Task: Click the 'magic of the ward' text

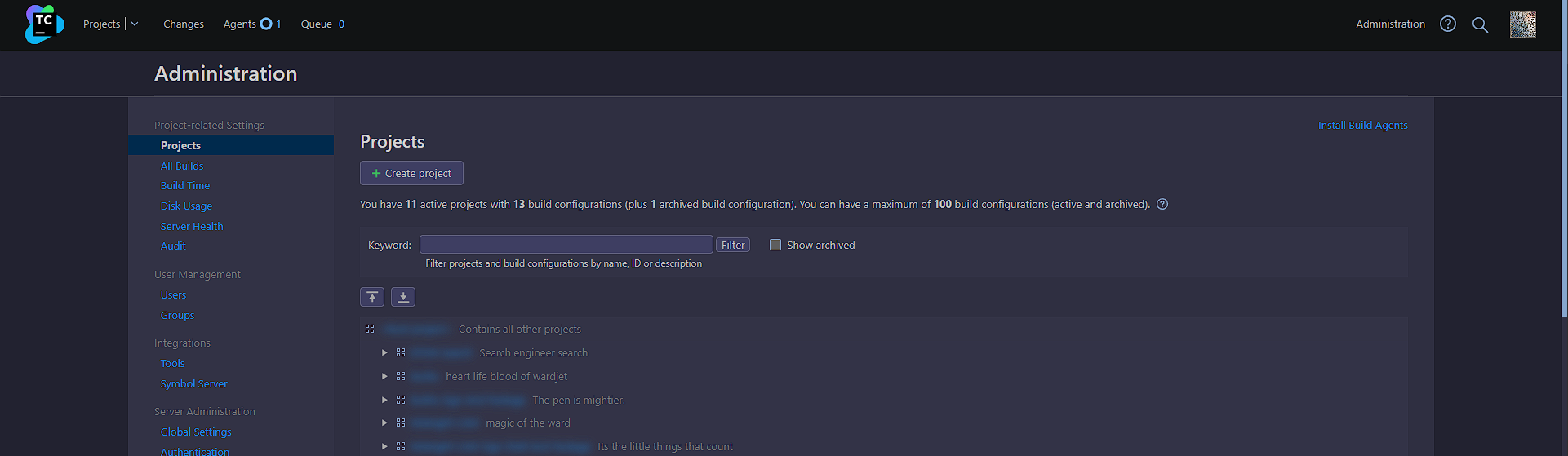Action: point(528,423)
